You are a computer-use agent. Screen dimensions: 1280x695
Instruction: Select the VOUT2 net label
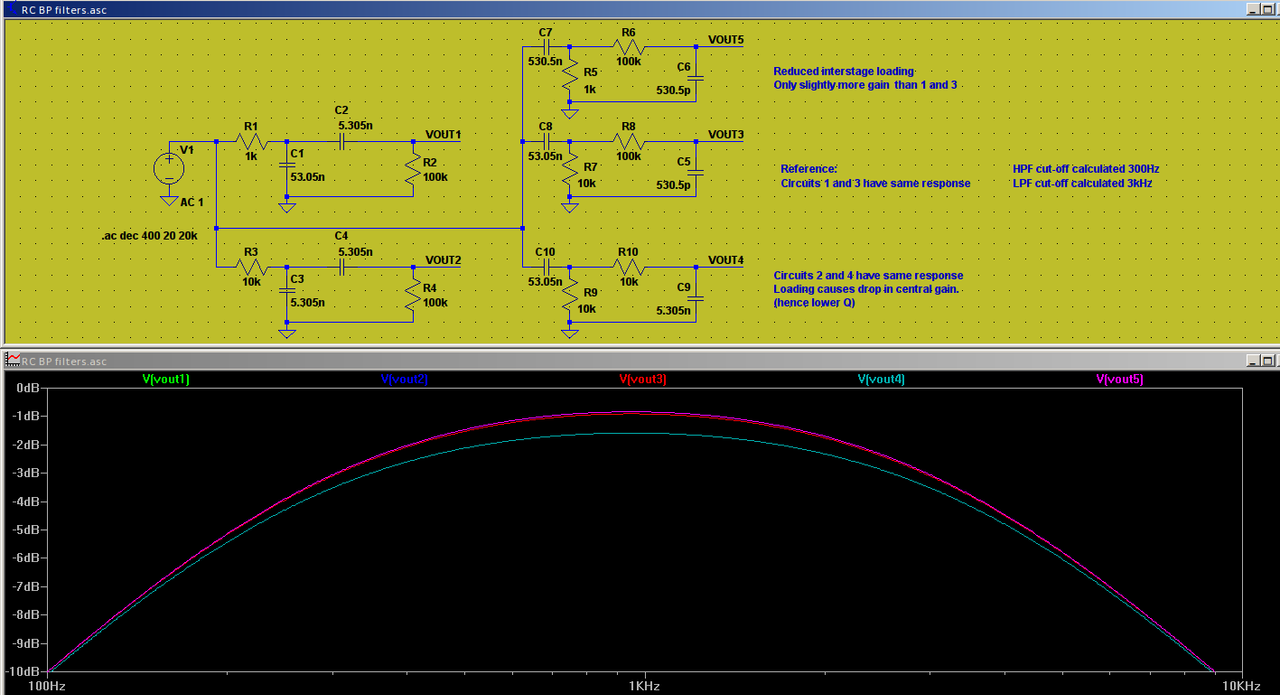(443, 260)
